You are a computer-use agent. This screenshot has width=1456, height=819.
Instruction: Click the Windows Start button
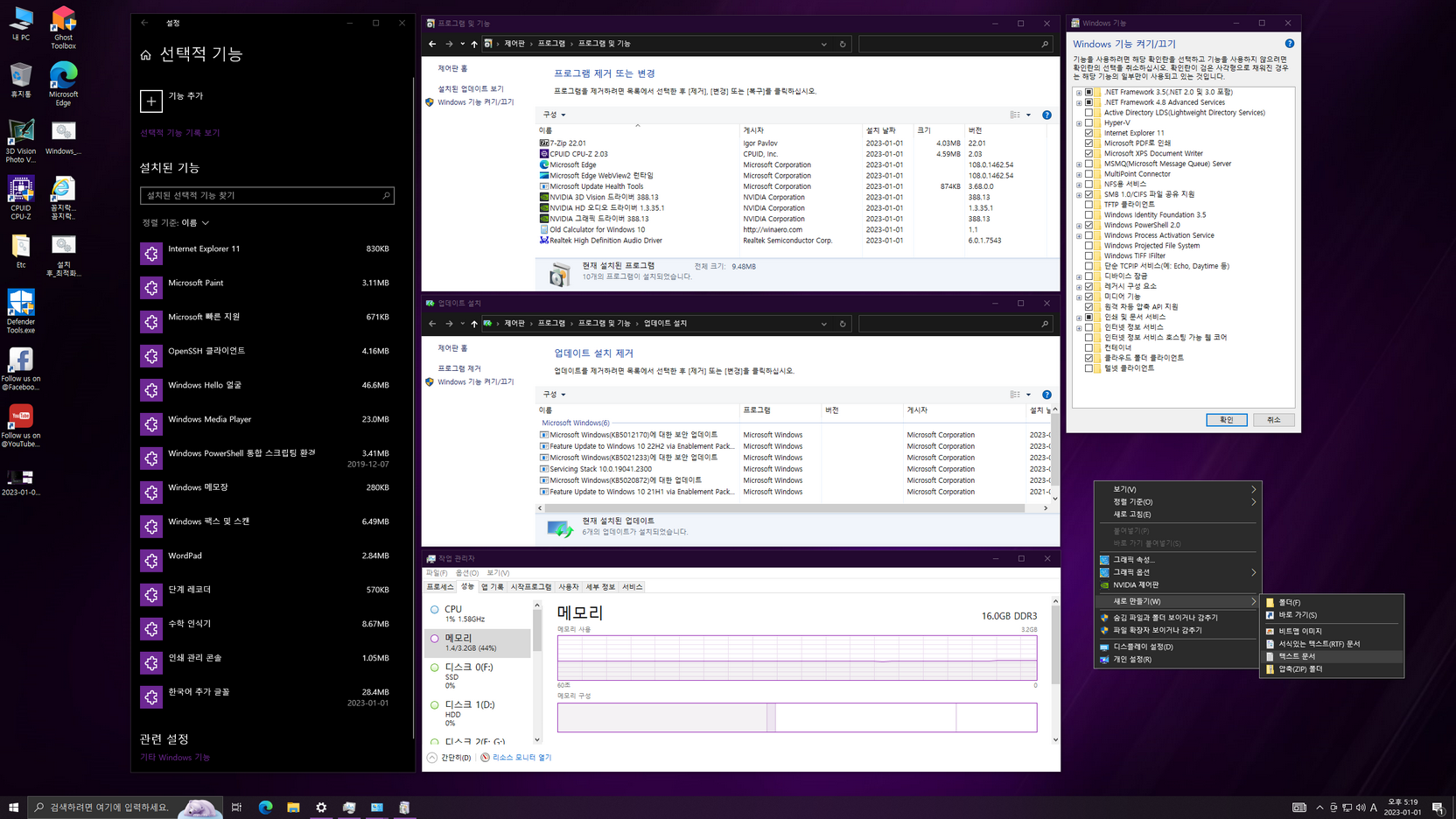(x=13, y=807)
